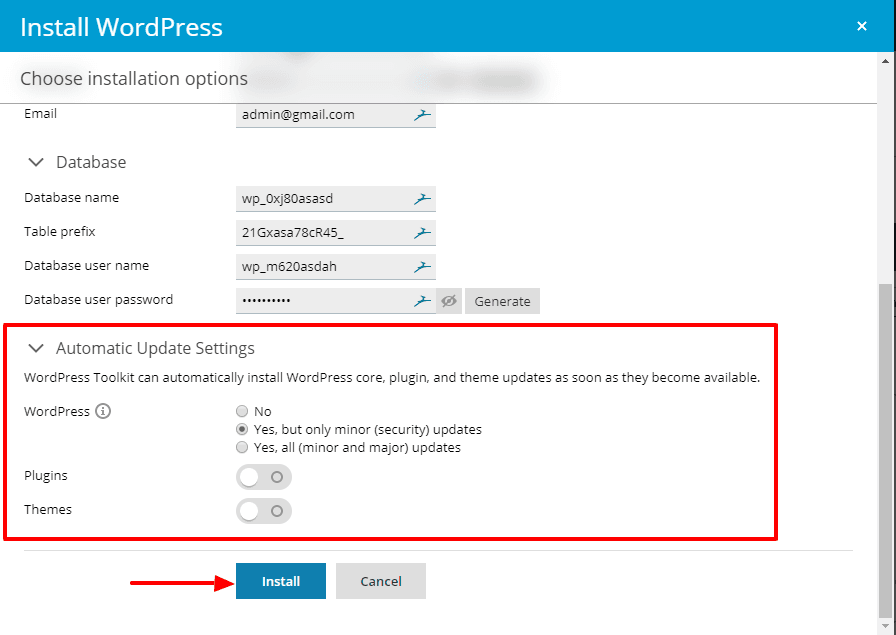Click the 'Plugins' label

(x=46, y=476)
